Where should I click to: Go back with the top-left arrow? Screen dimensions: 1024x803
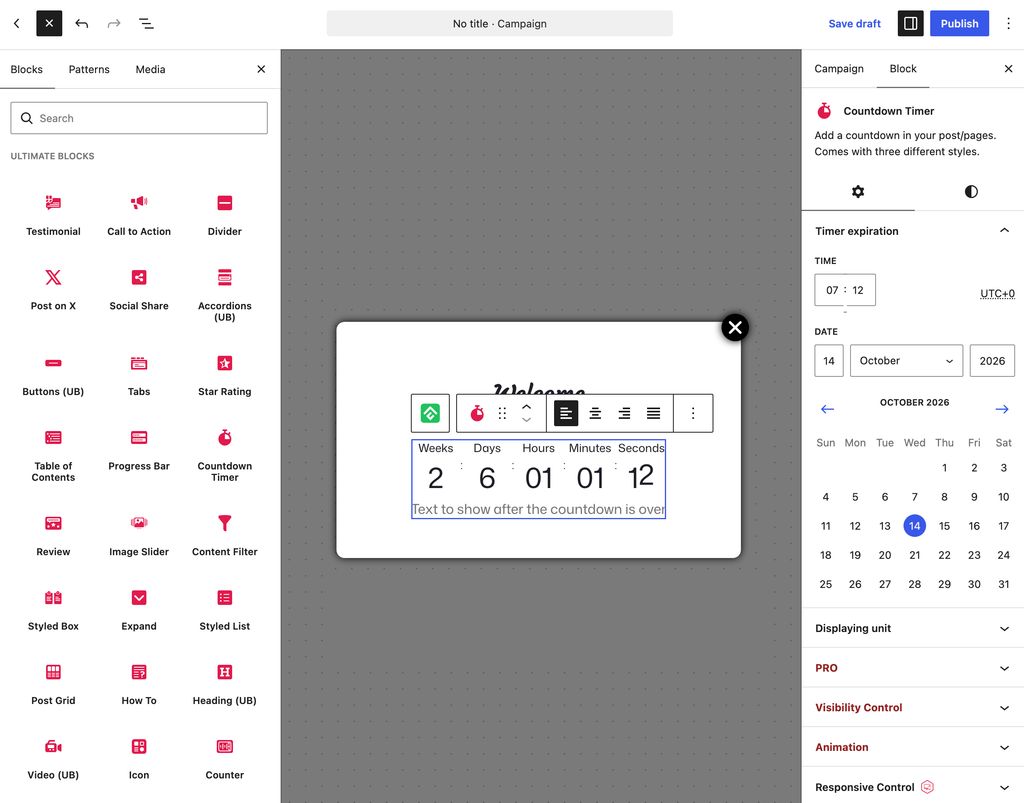[17, 24]
